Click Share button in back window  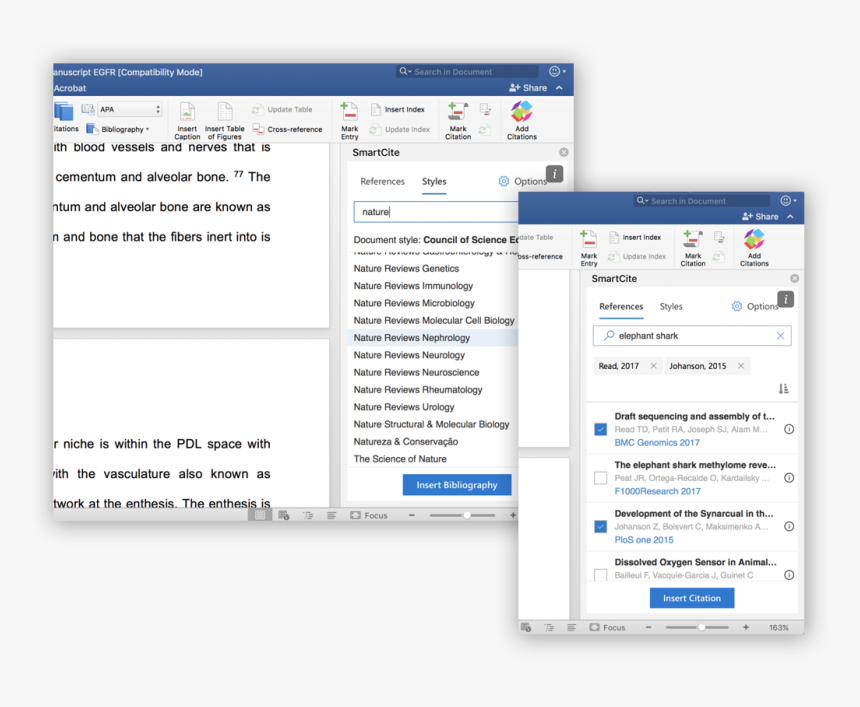pos(528,88)
